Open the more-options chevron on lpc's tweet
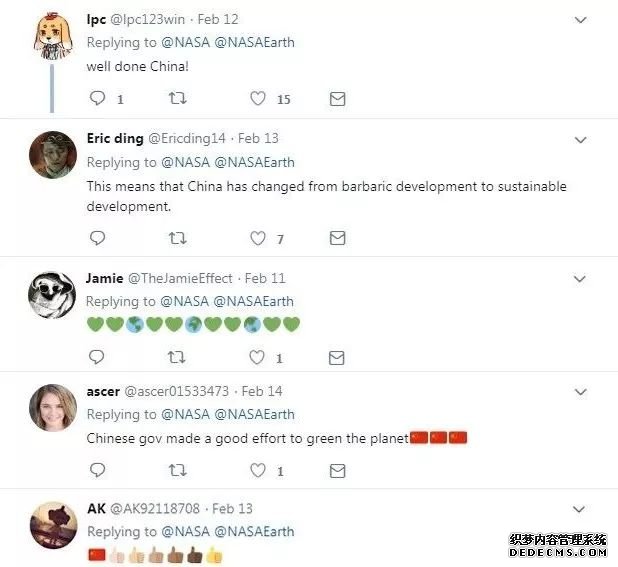The width and height of the screenshot is (618, 567). (x=581, y=20)
